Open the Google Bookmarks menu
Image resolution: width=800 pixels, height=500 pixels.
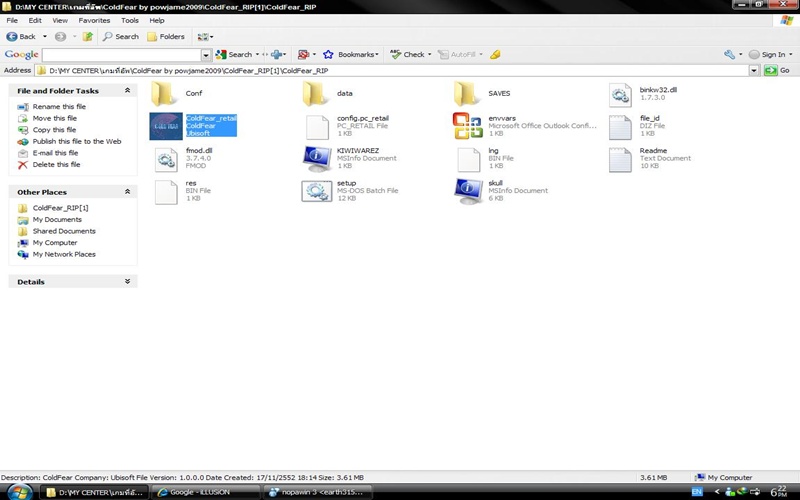click(x=352, y=55)
